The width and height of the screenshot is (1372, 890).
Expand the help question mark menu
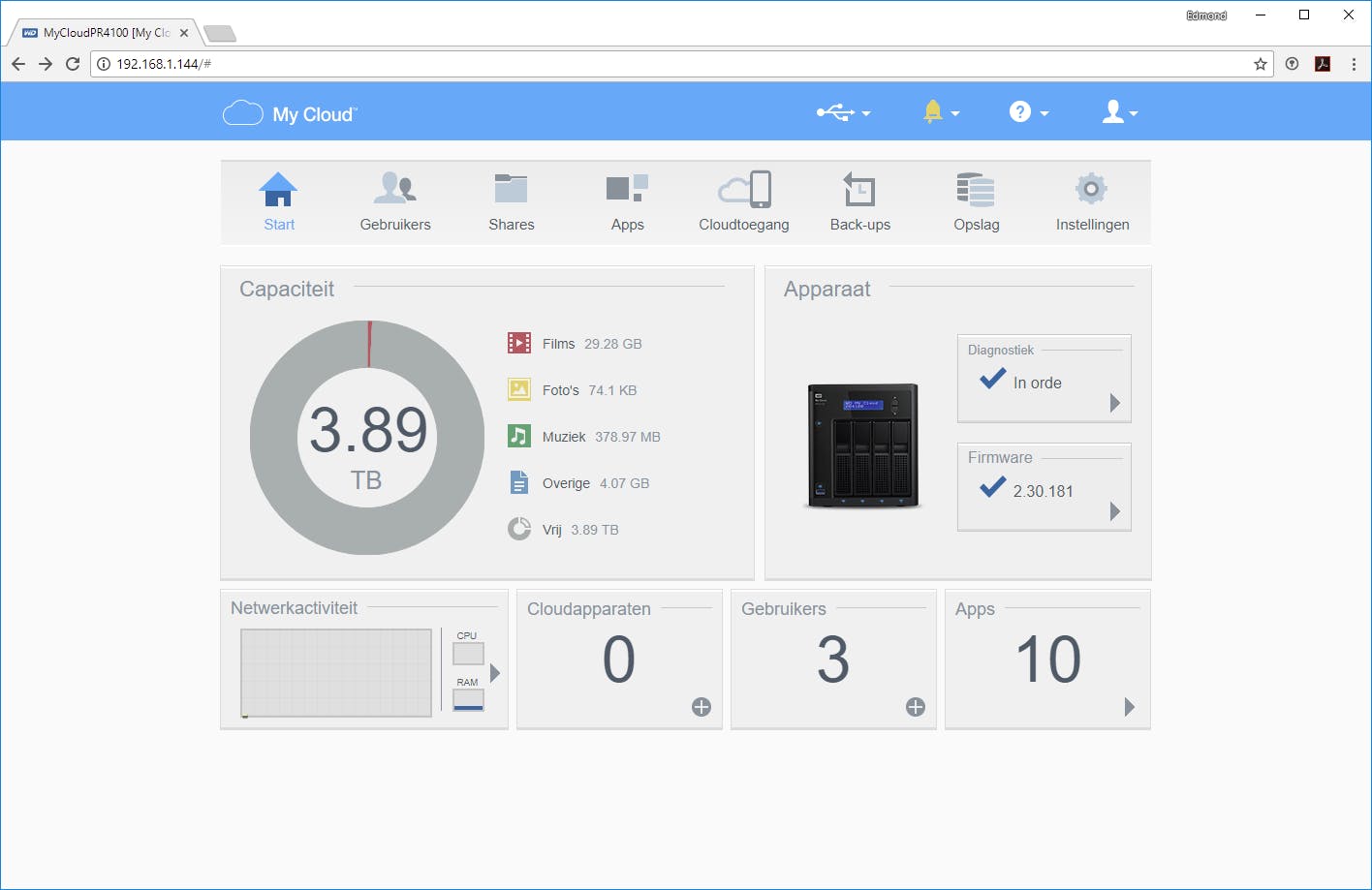tap(1028, 113)
